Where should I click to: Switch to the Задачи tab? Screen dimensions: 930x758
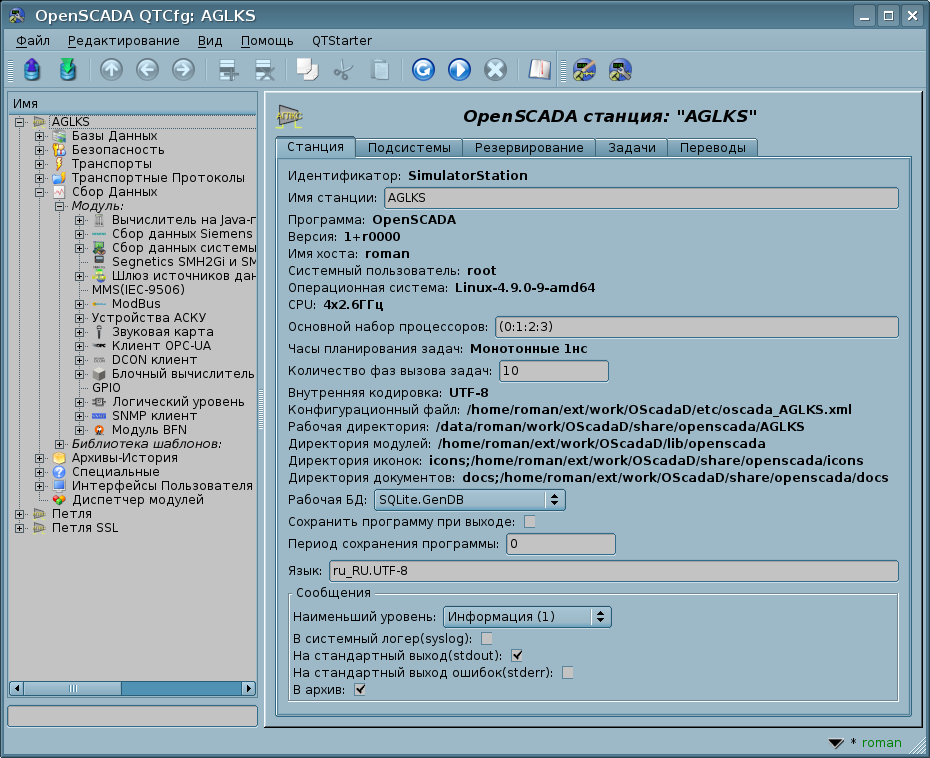[632, 148]
